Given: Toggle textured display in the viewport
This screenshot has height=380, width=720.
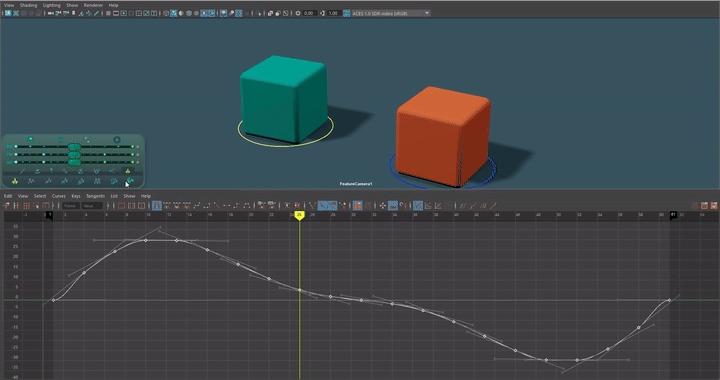Looking at the screenshot, I should (x=196, y=13).
